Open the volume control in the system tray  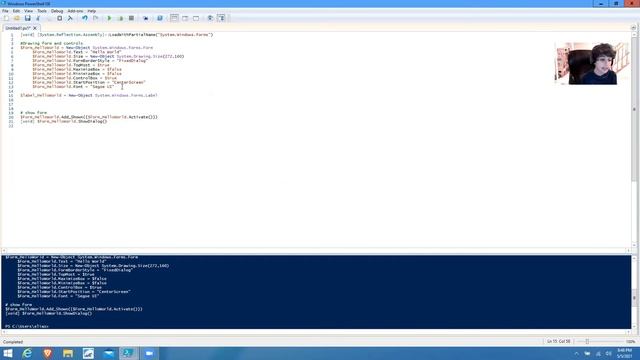tap(609, 353)
